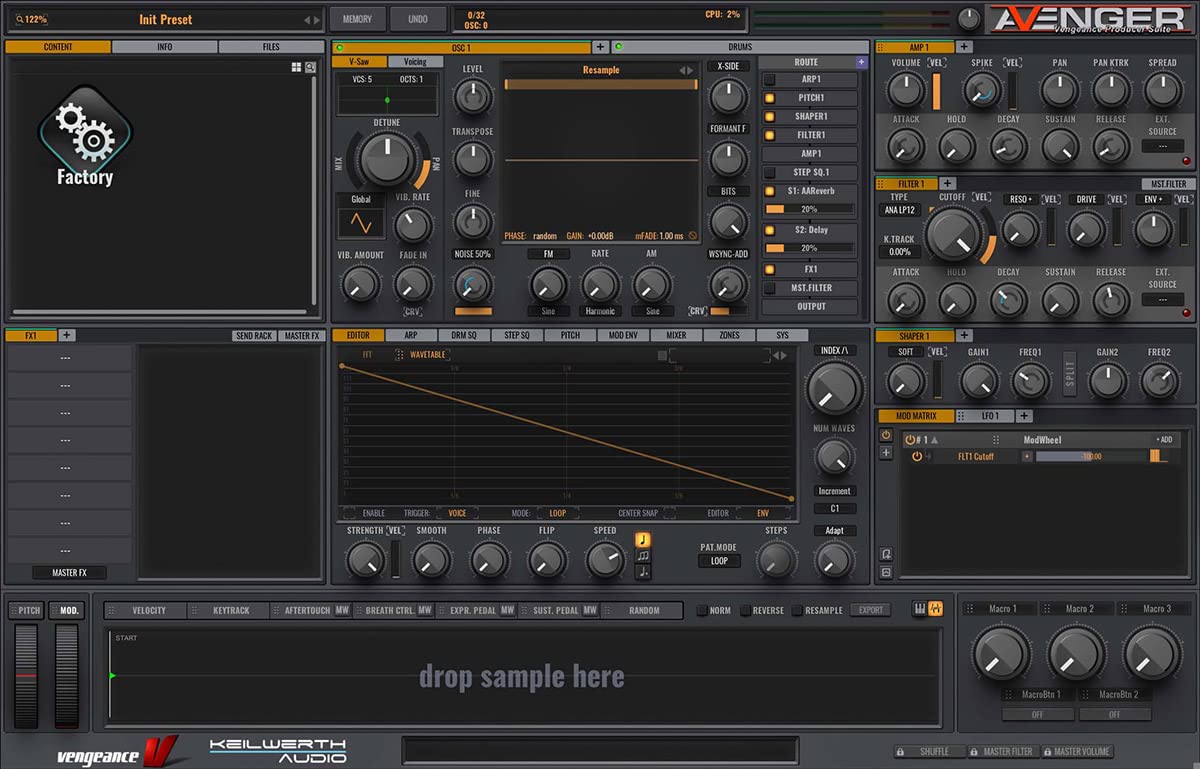Image resolution: width=1200 pixels, height=769 pixels.
Task: Click the purple plus in ROUTE header
Action: tap(861, 62)
